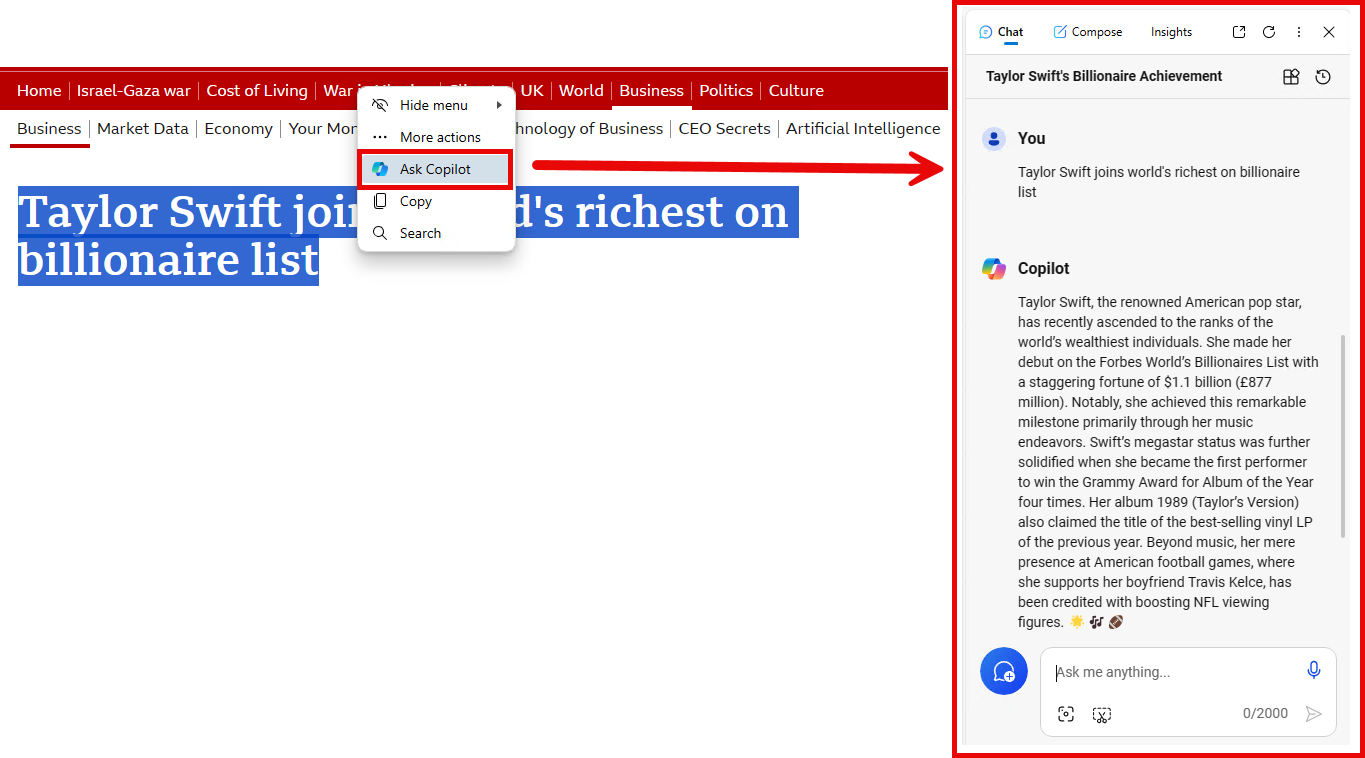Open the Copilot plugins icon
This screenshot has height=758, width=1365.
(x=1291, y=77)
